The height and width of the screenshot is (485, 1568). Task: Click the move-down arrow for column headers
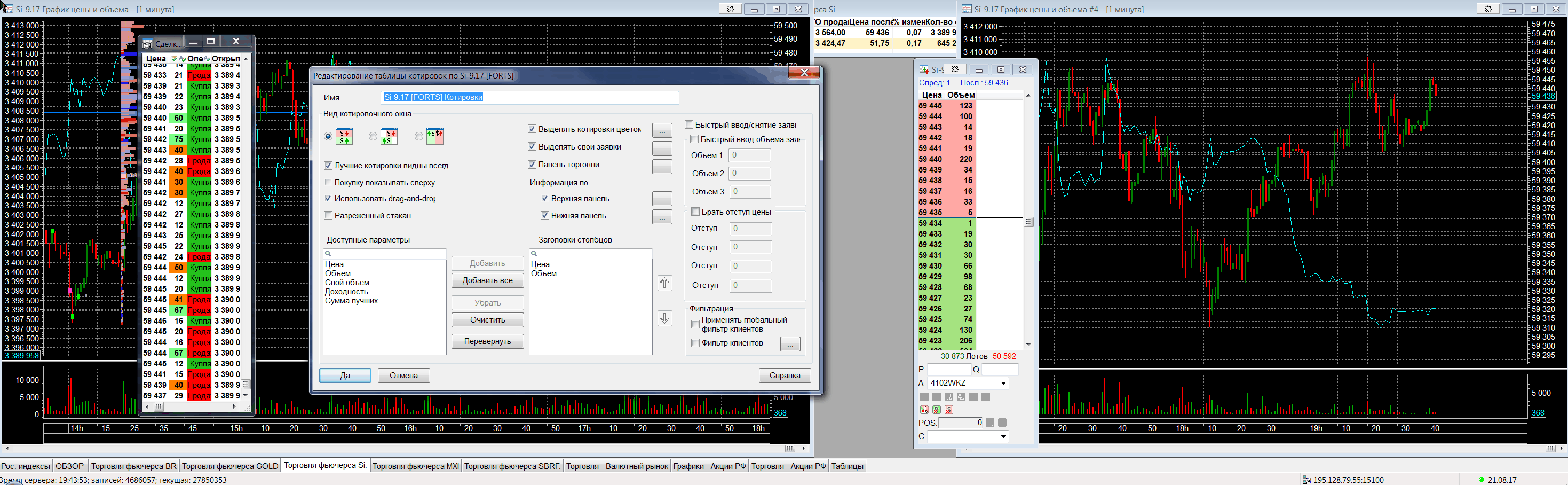[x=664, y=318]
